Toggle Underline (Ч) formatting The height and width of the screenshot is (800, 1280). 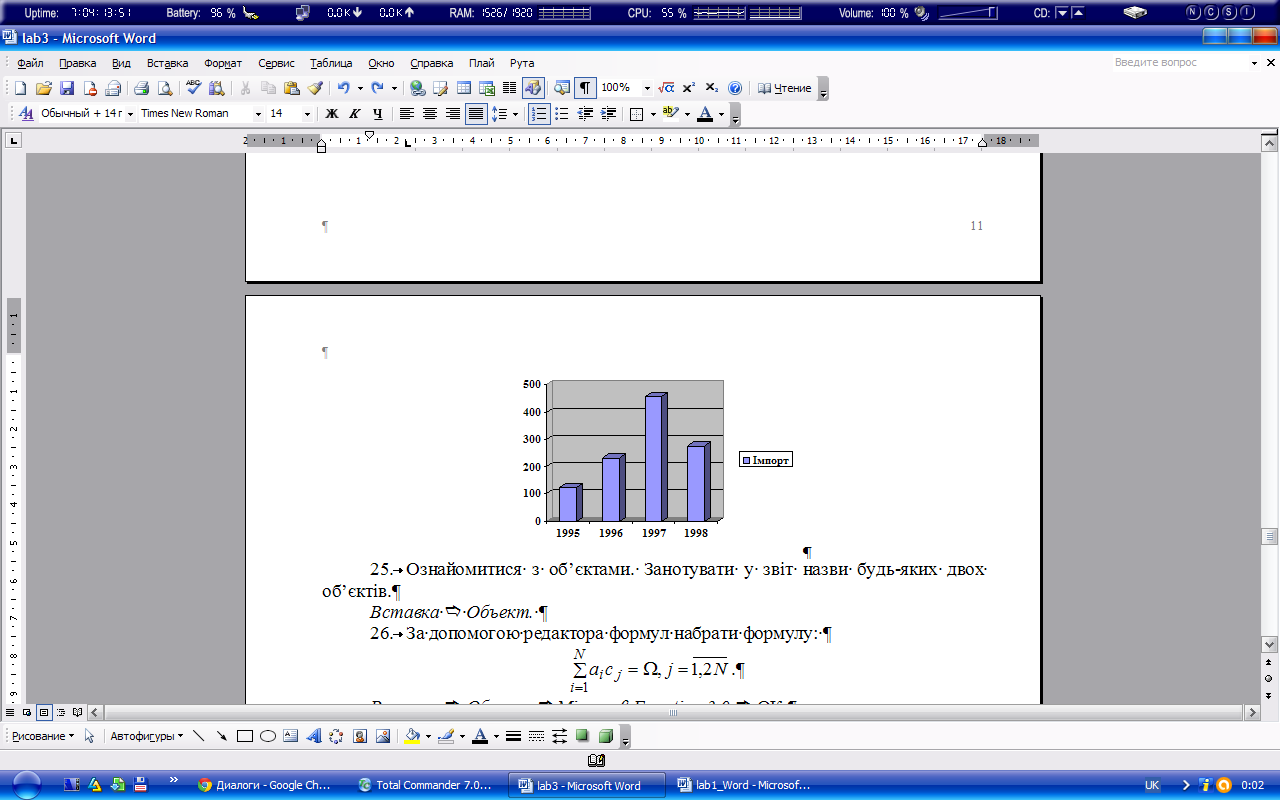(x=377, y=114)
